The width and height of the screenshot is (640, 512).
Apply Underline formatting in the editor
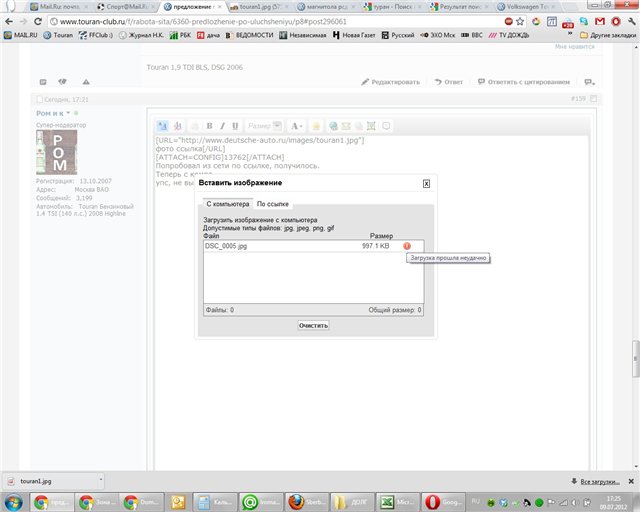[x=235, y=126]
